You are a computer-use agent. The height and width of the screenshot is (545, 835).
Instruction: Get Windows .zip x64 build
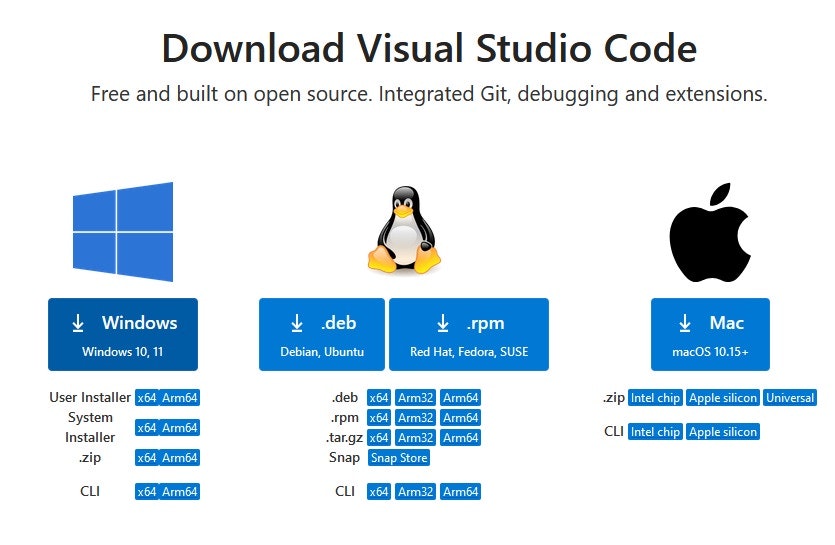[147, 458]
